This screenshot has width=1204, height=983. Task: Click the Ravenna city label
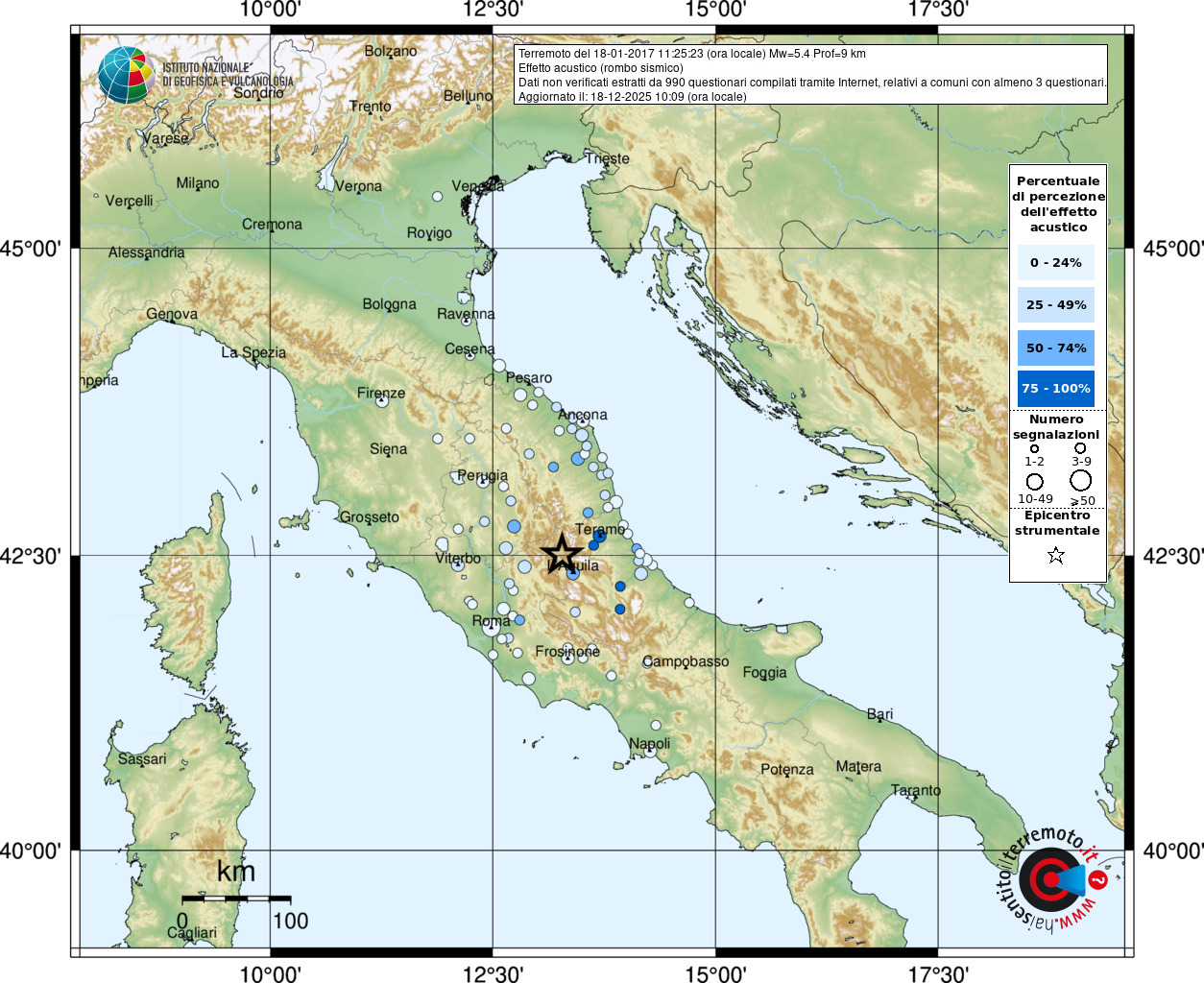(466, 314)
